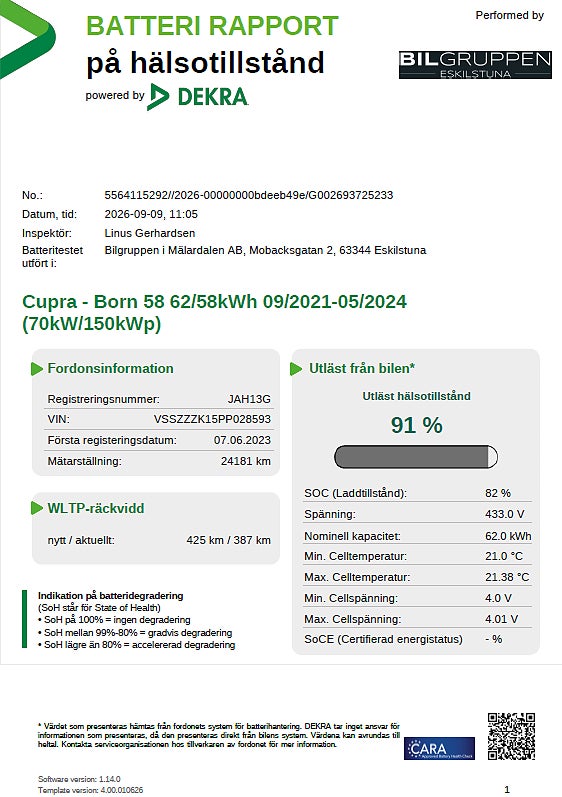
Task: Click the CARA battery health check badge
Action: pyautogui.click(x=440, y=748)
